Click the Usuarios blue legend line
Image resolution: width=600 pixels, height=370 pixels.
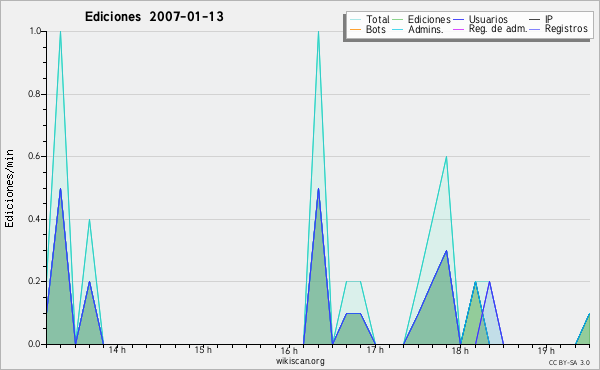[x=458, y=20]
